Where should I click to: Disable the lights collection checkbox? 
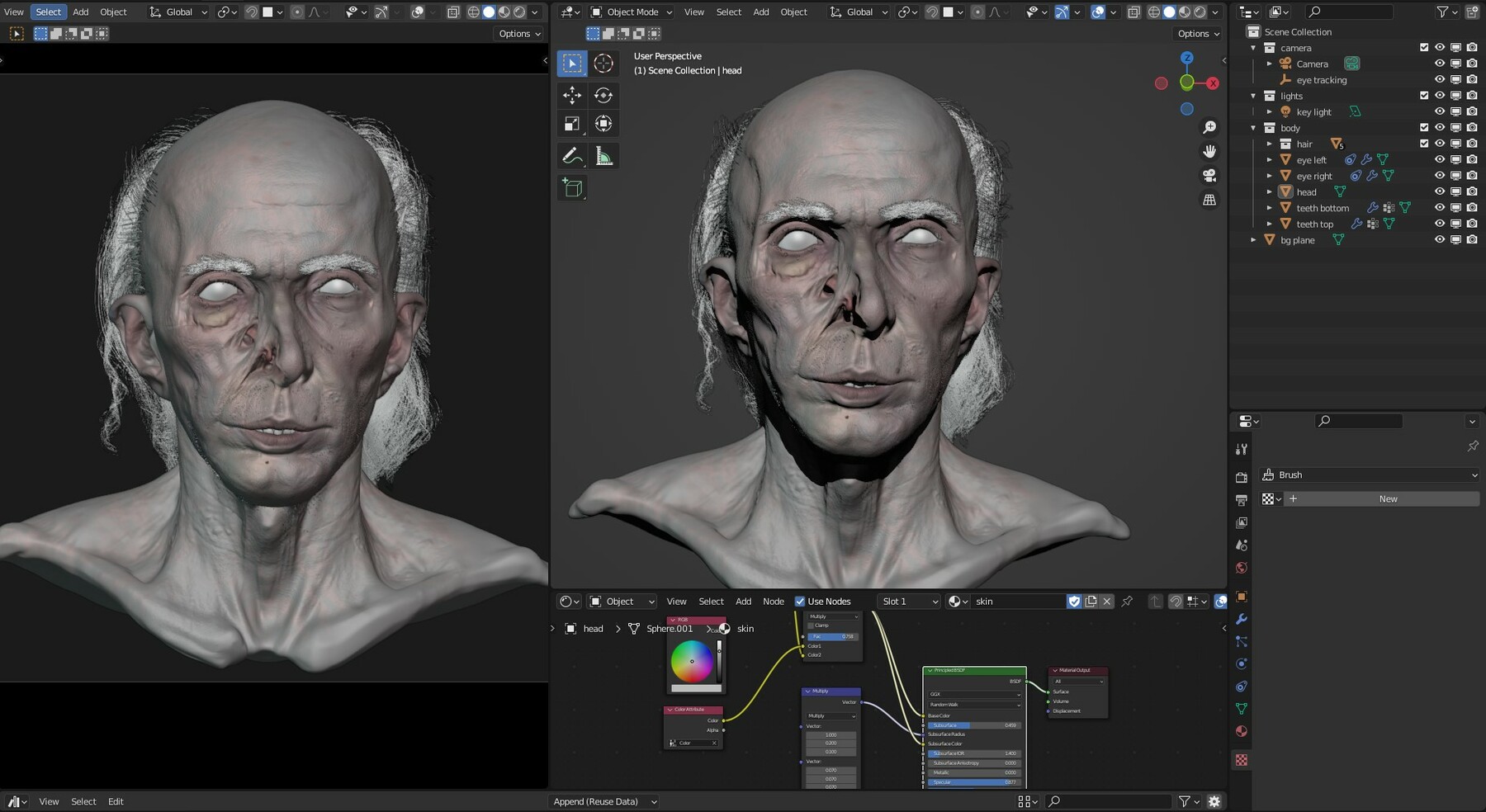1423,96
